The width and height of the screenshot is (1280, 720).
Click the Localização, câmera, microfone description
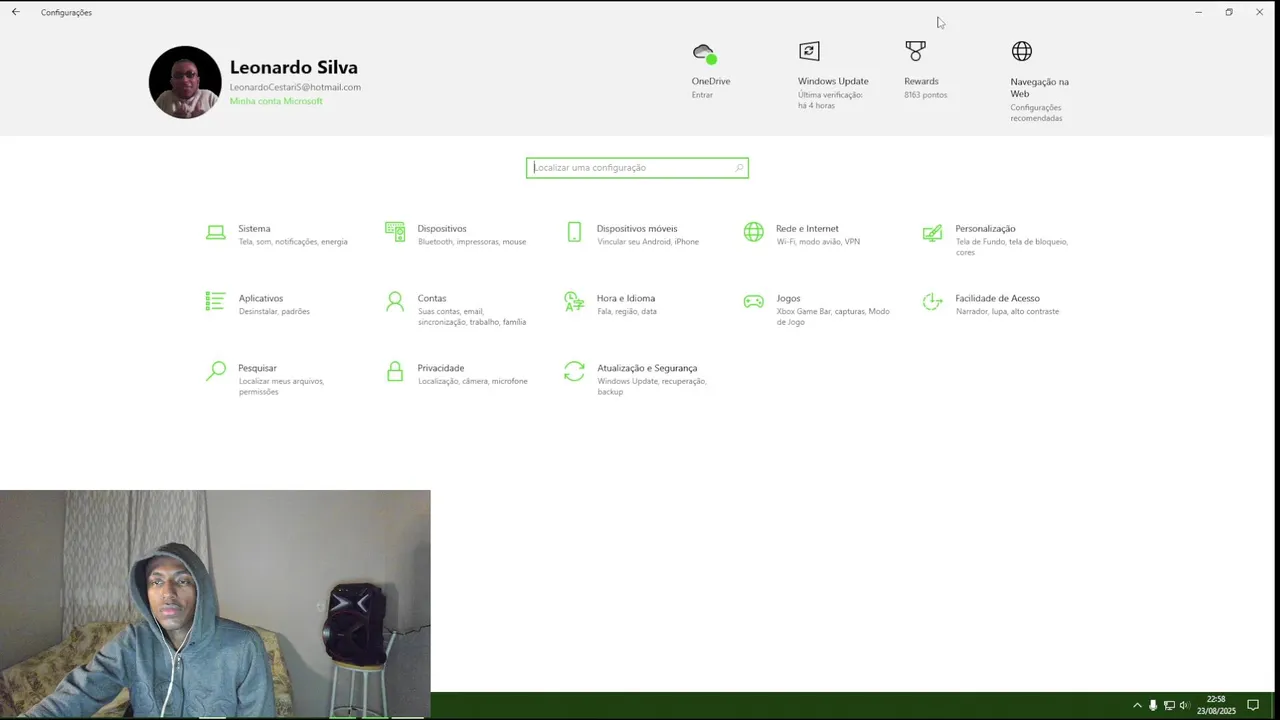[x=472, y=381]
